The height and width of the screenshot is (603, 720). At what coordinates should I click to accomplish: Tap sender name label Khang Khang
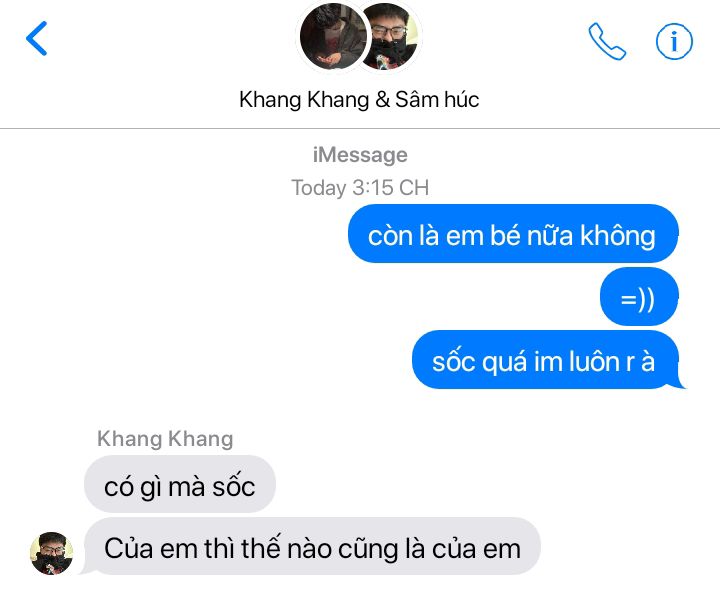(165, 439)
